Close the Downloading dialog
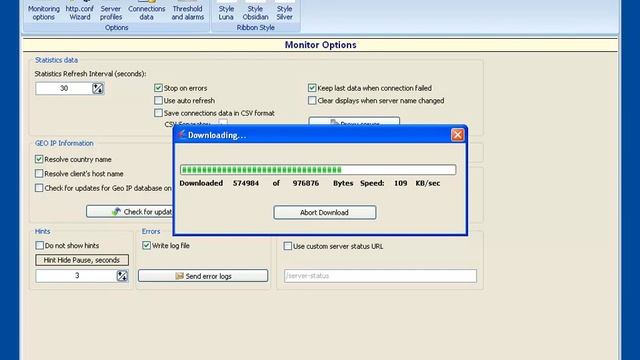The width and height of the screenshot is (640, 360). pos(457,135)
